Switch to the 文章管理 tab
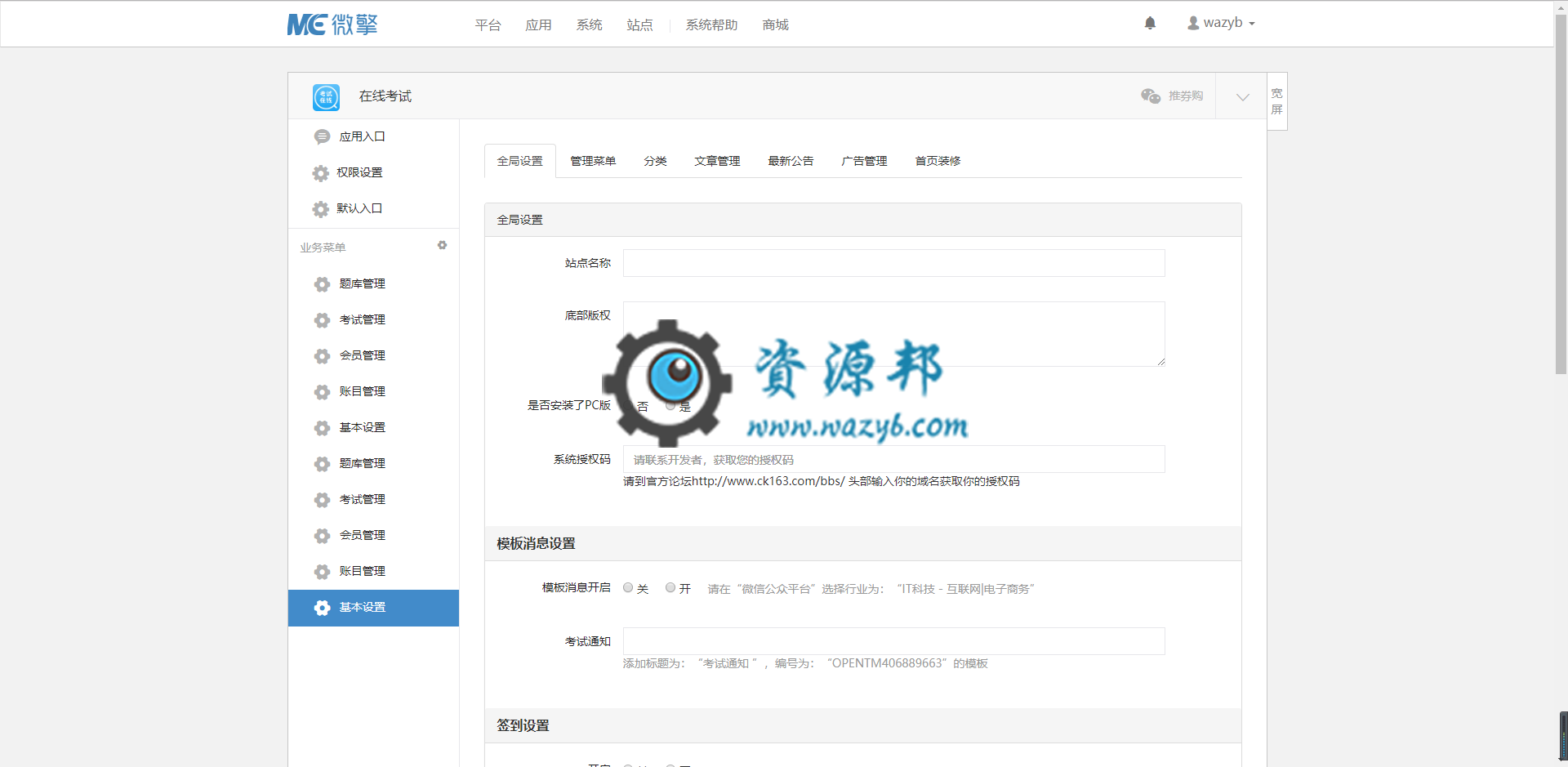 [x=717, y=161]
